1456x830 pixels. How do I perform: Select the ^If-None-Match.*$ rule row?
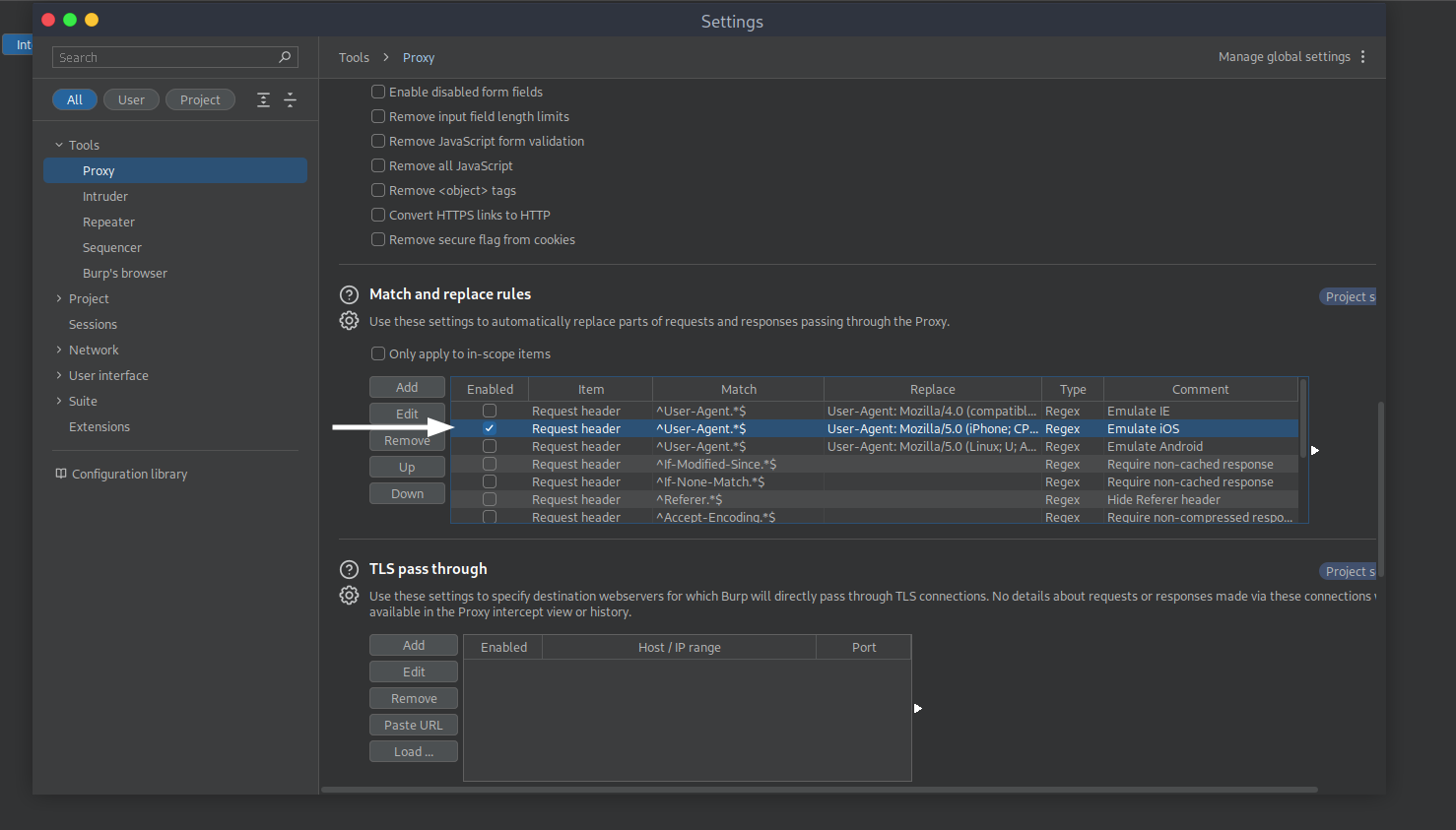tap(875, 481)
